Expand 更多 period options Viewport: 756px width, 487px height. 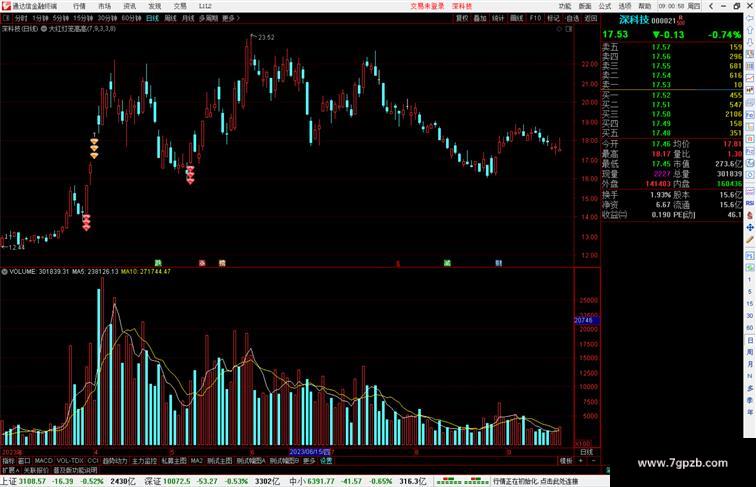[230, 18]
